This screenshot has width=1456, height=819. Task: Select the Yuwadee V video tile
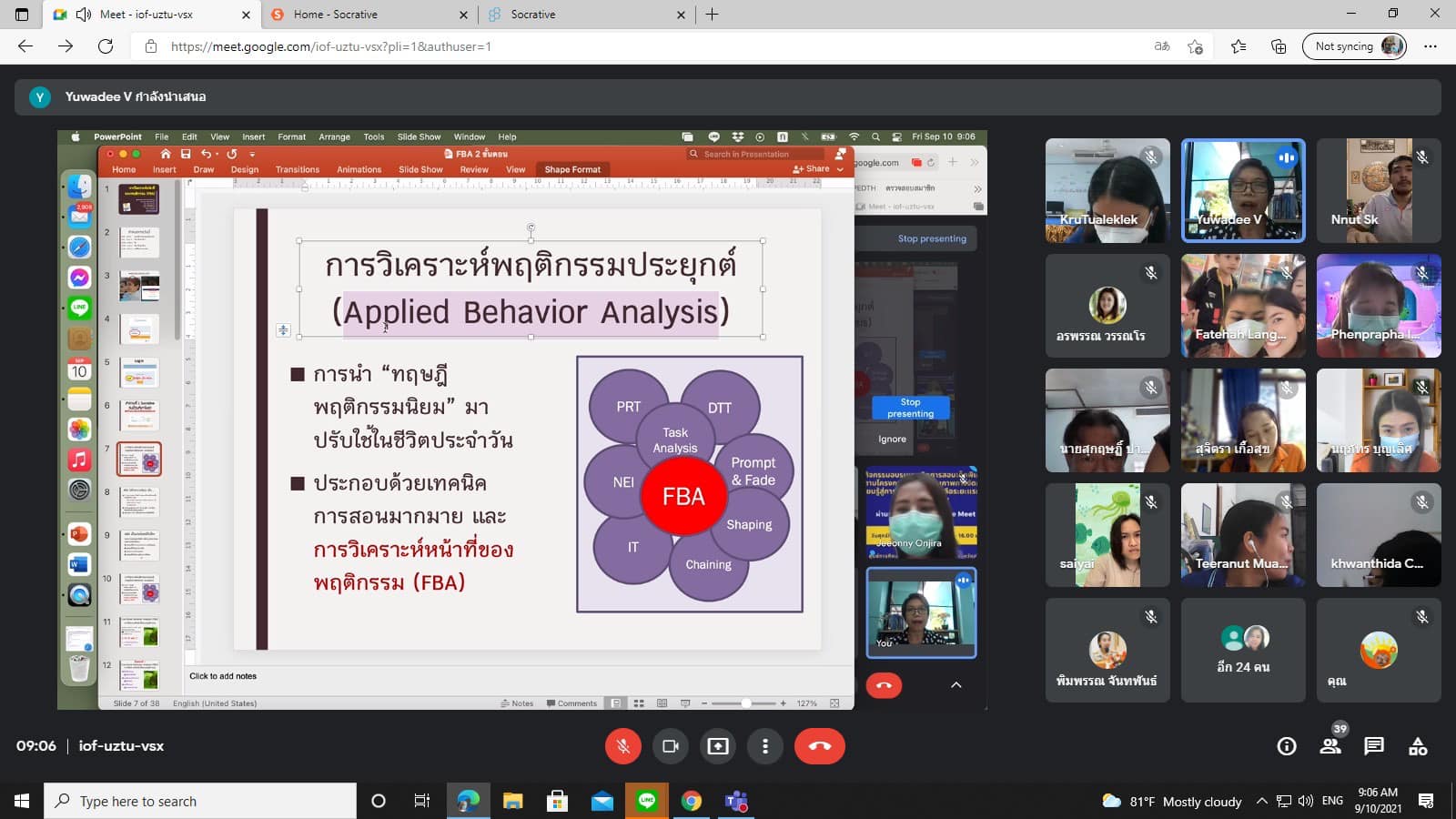[x=1243, y=190]
